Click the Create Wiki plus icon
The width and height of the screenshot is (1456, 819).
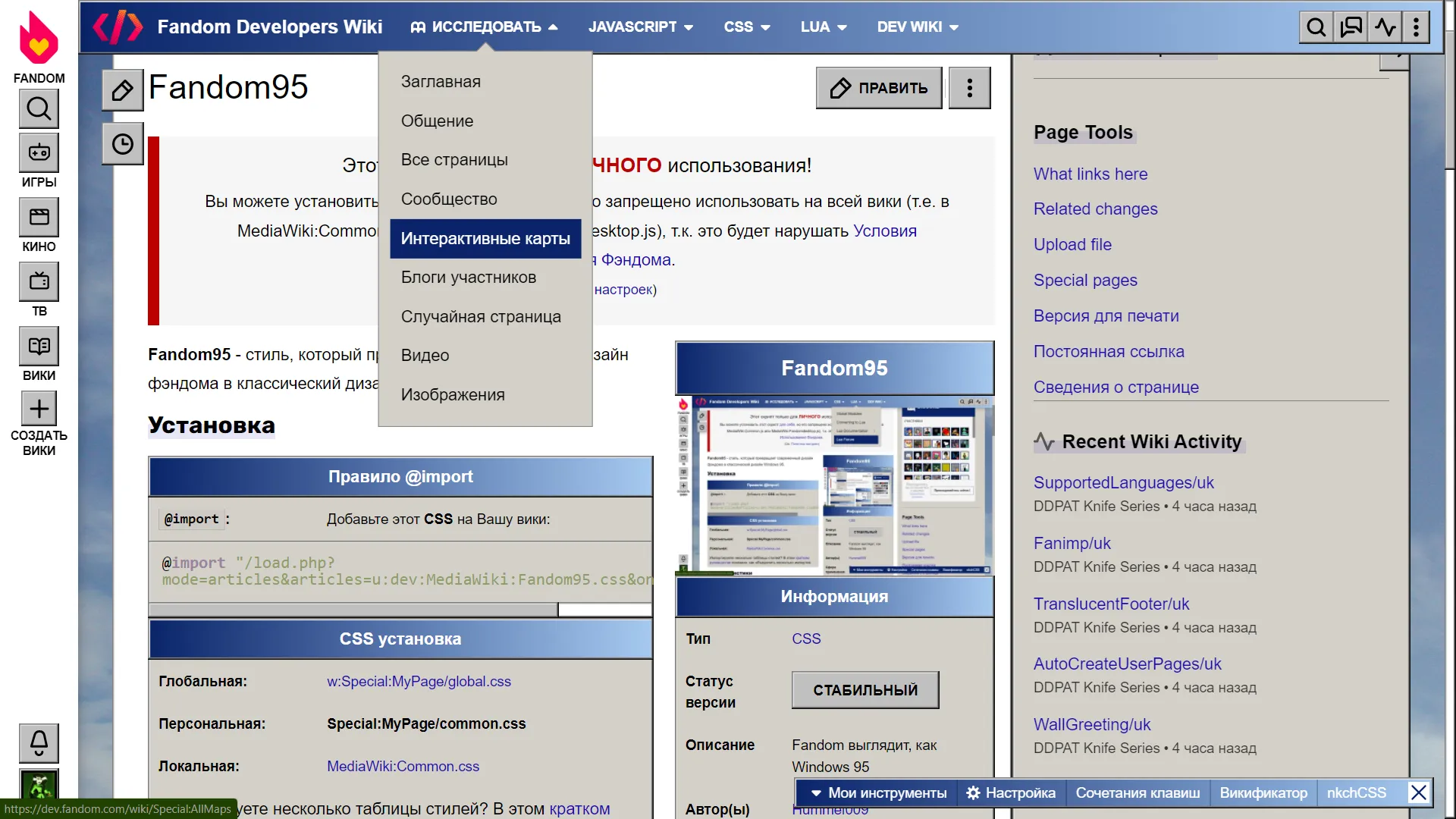[x=39, y=409]
